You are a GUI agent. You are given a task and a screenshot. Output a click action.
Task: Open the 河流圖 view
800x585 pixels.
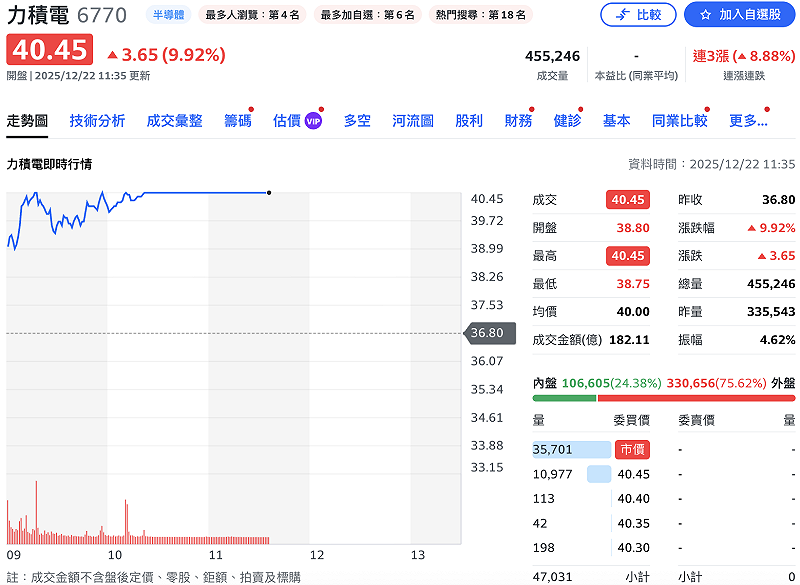(x=412, y=119)
